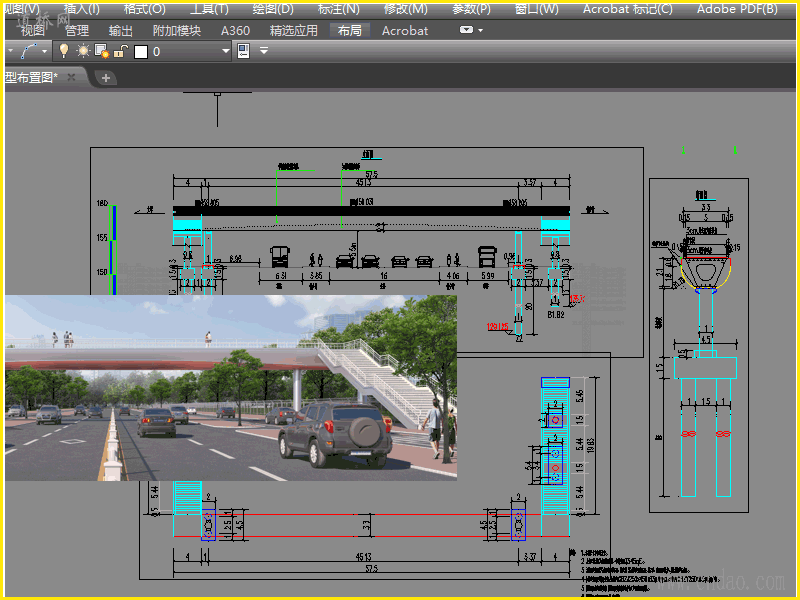Click the white layer color swatch

pyautogui.click(x=141, y=51)
